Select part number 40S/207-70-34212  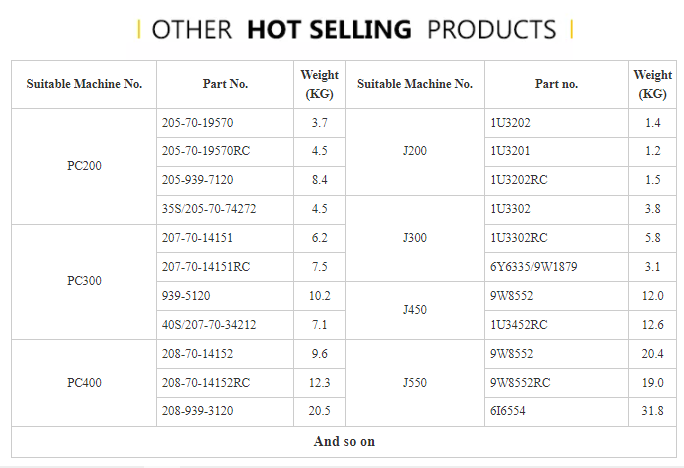point(209,325)
